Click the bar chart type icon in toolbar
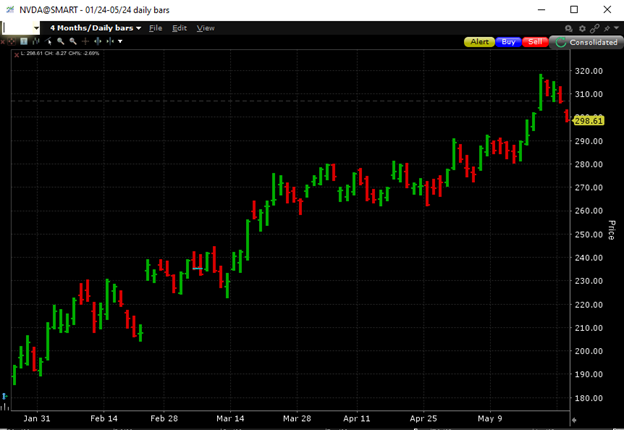This screenshot has width=624, height=430. coord(36,41)
